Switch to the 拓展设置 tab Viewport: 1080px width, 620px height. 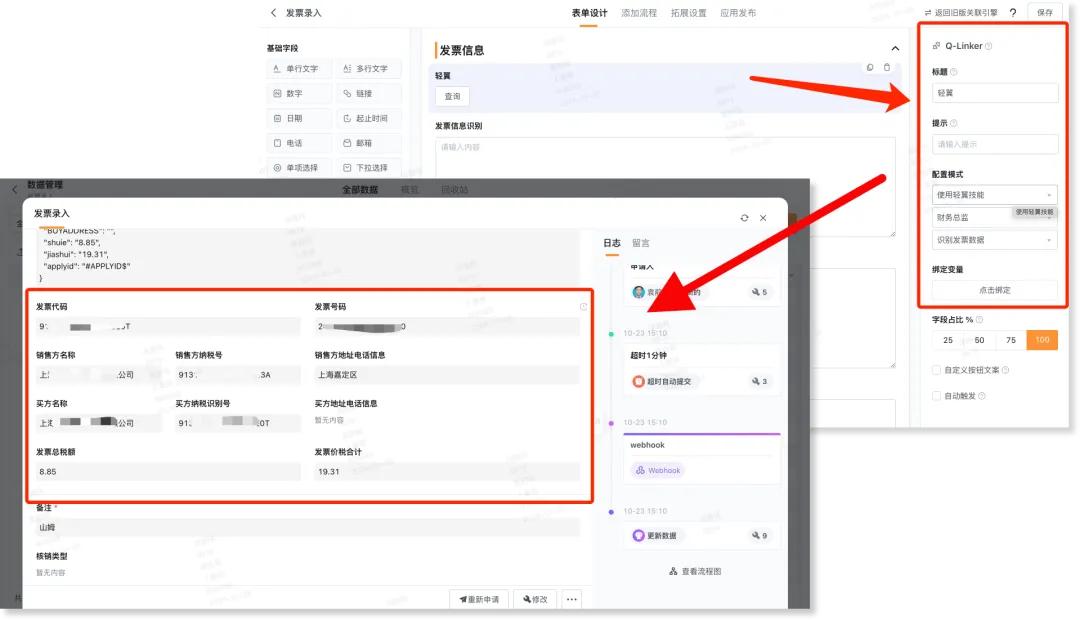click(x=688, y=13)
